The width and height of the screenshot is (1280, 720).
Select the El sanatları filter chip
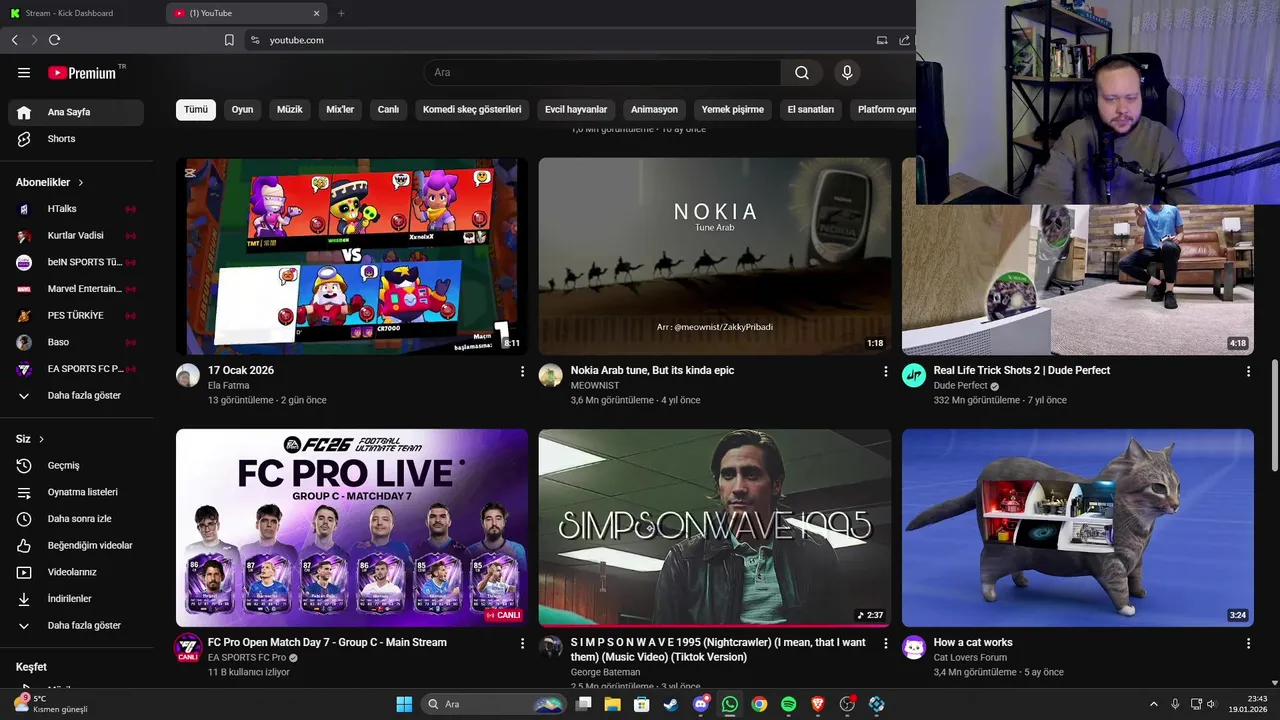click(811, 110)
